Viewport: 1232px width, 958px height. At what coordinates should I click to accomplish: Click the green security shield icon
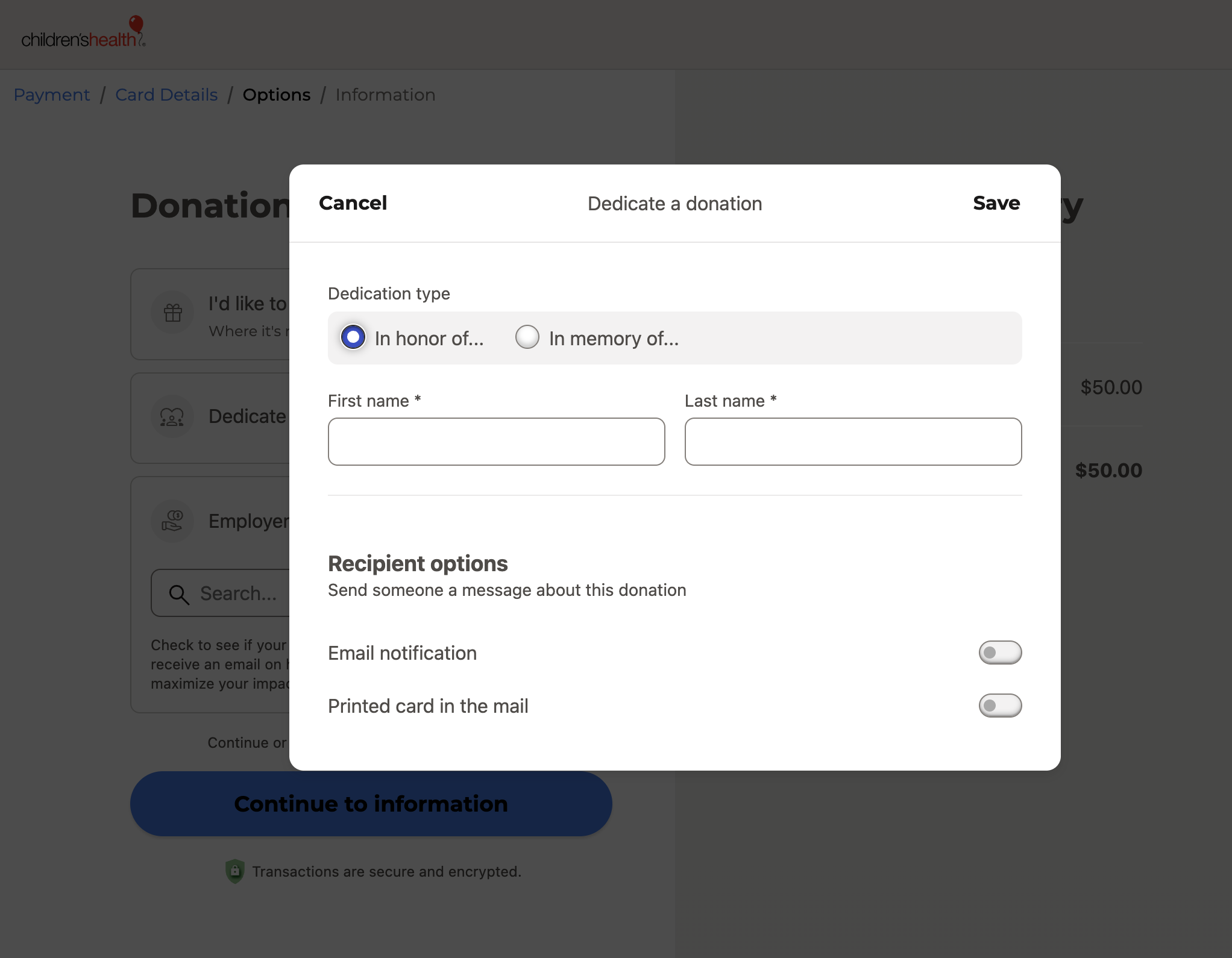click(235, 871)
